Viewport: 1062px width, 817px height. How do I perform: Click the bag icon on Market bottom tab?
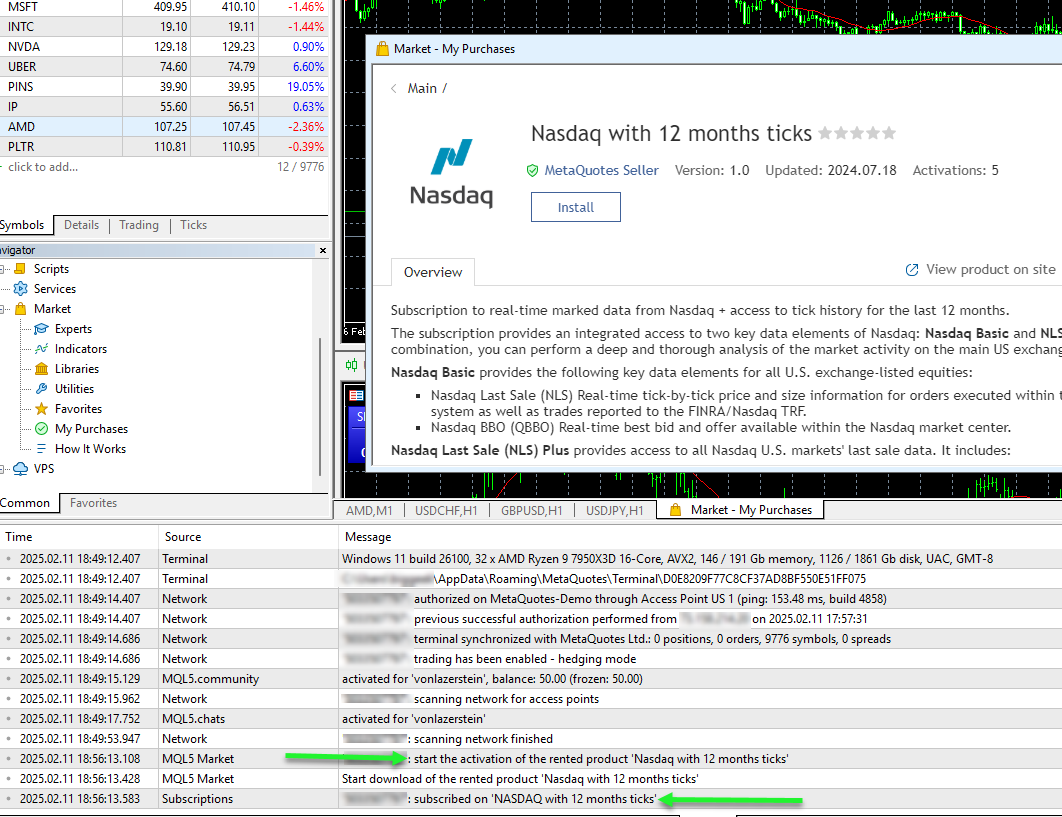pyautogui.click(x=675, y=510)
